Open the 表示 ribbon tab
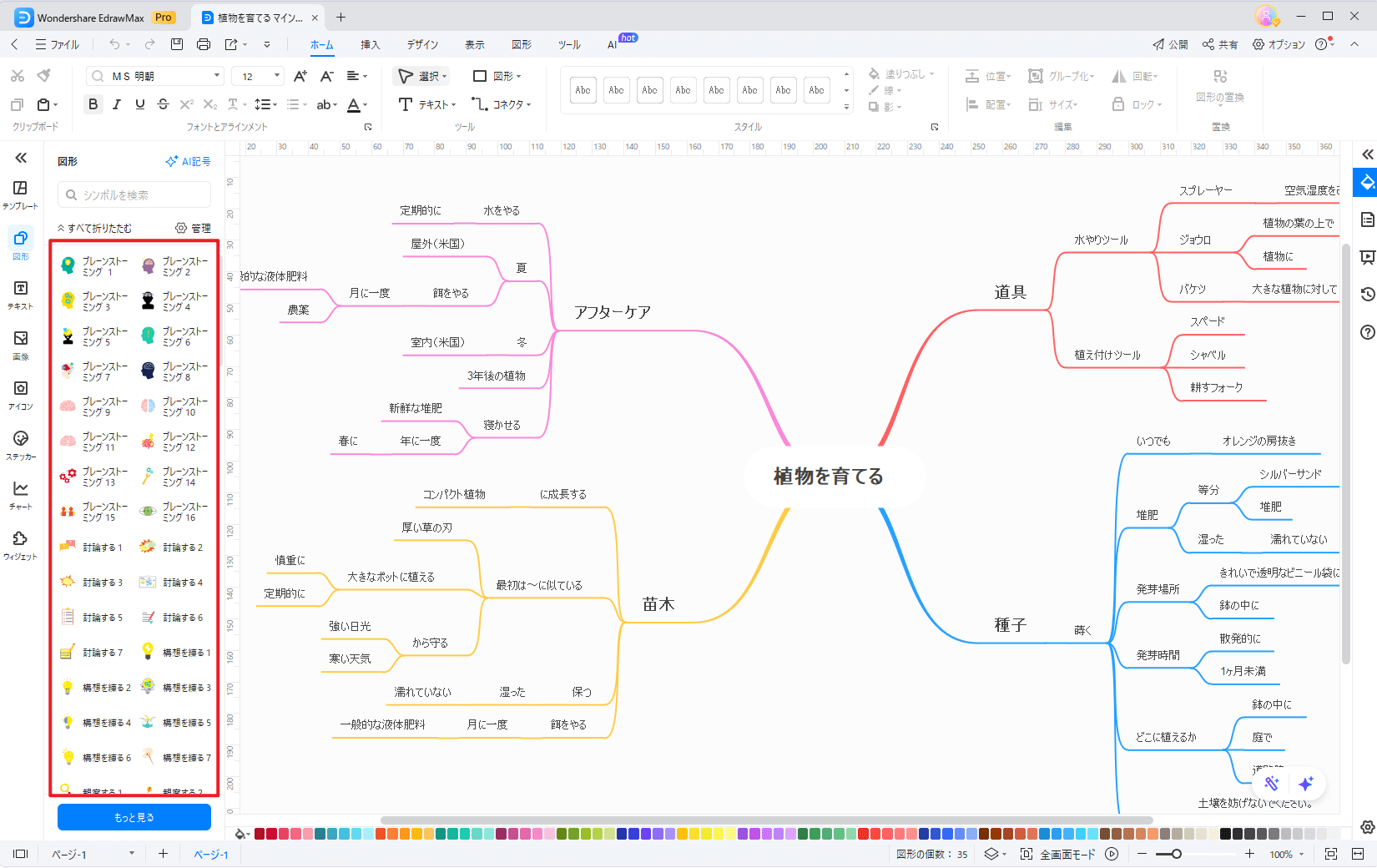Viewport: 1377px width, 868px height. (475, 44)
